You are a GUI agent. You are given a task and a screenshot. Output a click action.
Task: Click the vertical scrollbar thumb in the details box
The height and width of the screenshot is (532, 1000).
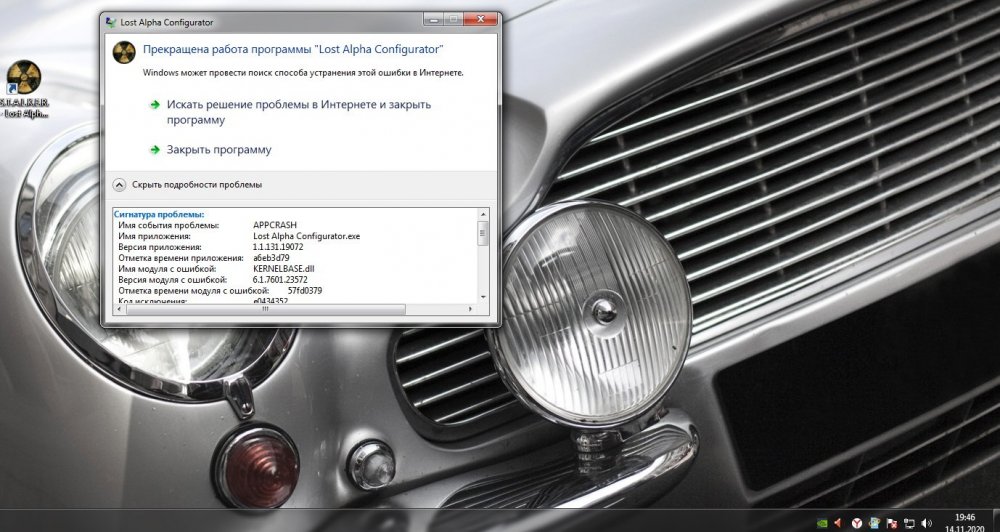coord(483,233)
